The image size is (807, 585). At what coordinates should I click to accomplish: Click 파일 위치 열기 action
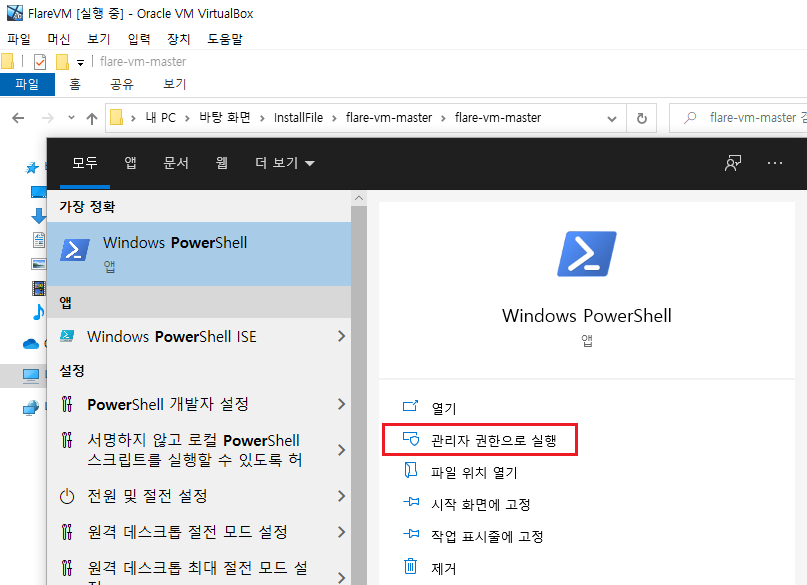coord(474,472)
